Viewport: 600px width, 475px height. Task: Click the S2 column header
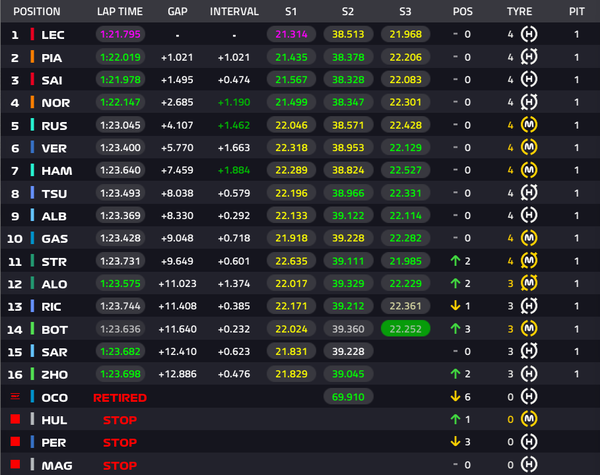[x=348, y=11]
